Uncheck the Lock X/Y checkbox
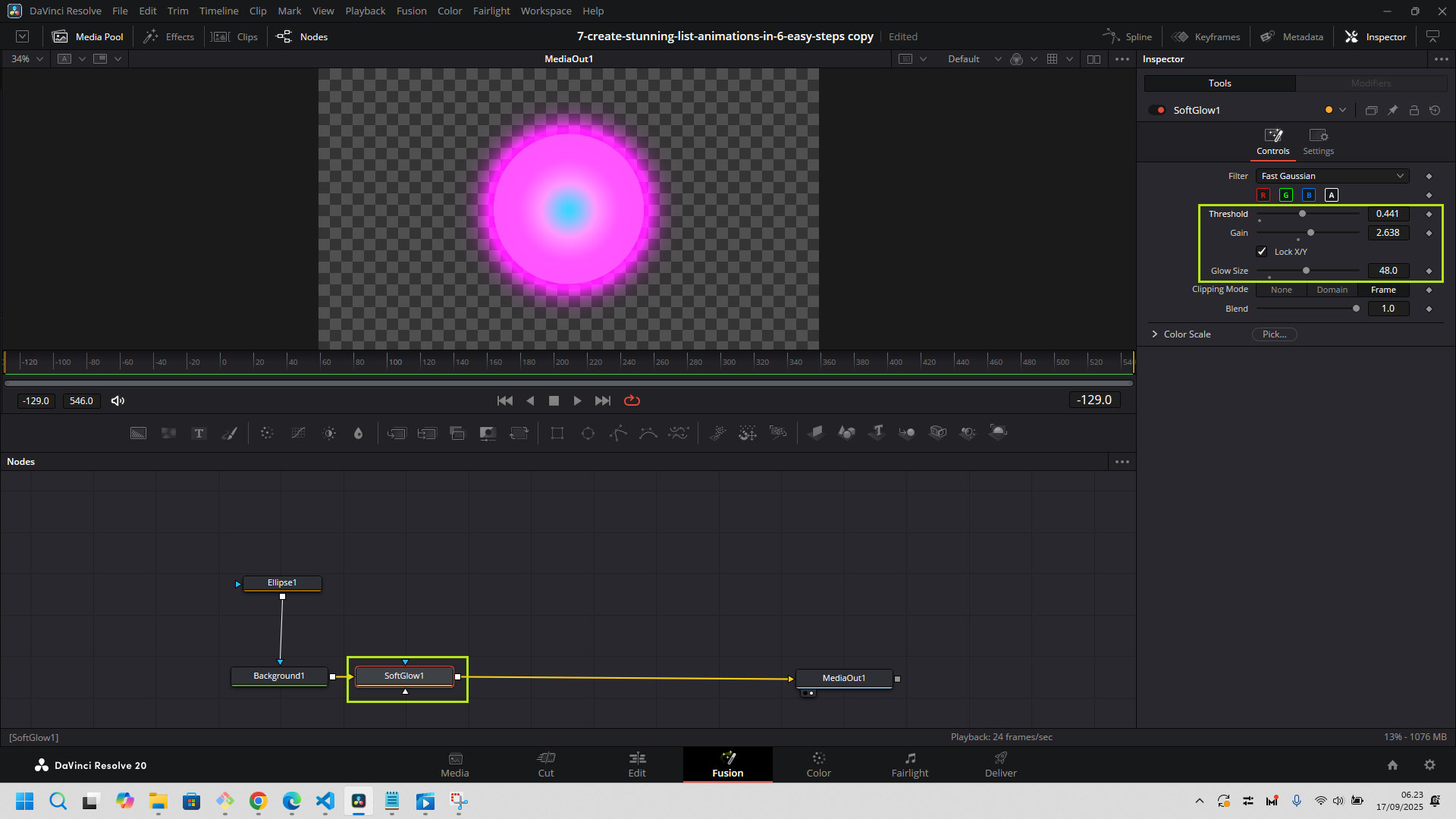This screenshot has height=819, width=1456. click(1262, 252)
